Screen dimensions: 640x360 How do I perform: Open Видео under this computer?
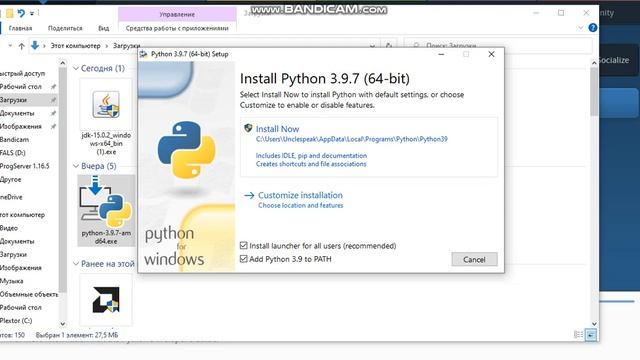click(9, 228)
